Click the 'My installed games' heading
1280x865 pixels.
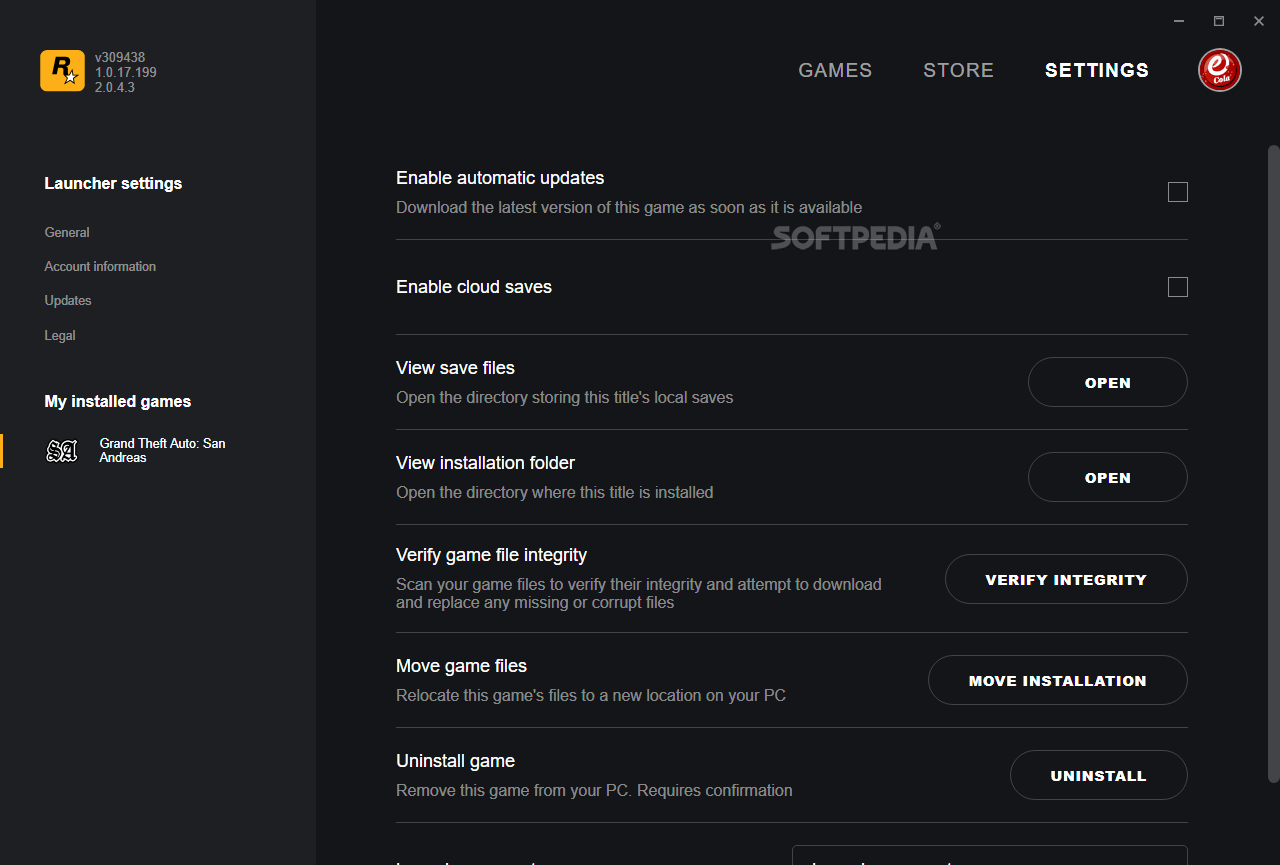[118, 401]
